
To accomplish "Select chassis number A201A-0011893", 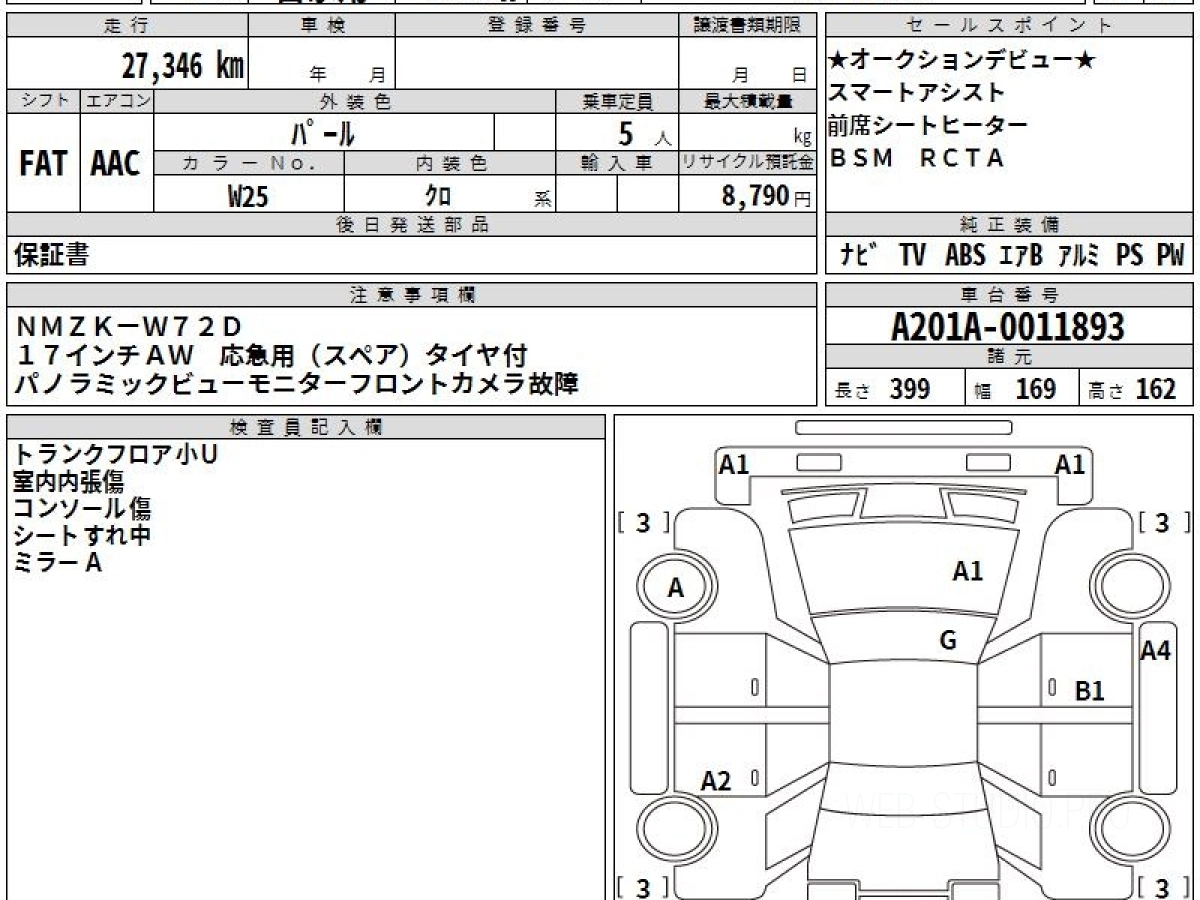I will tap(1008, 326).
